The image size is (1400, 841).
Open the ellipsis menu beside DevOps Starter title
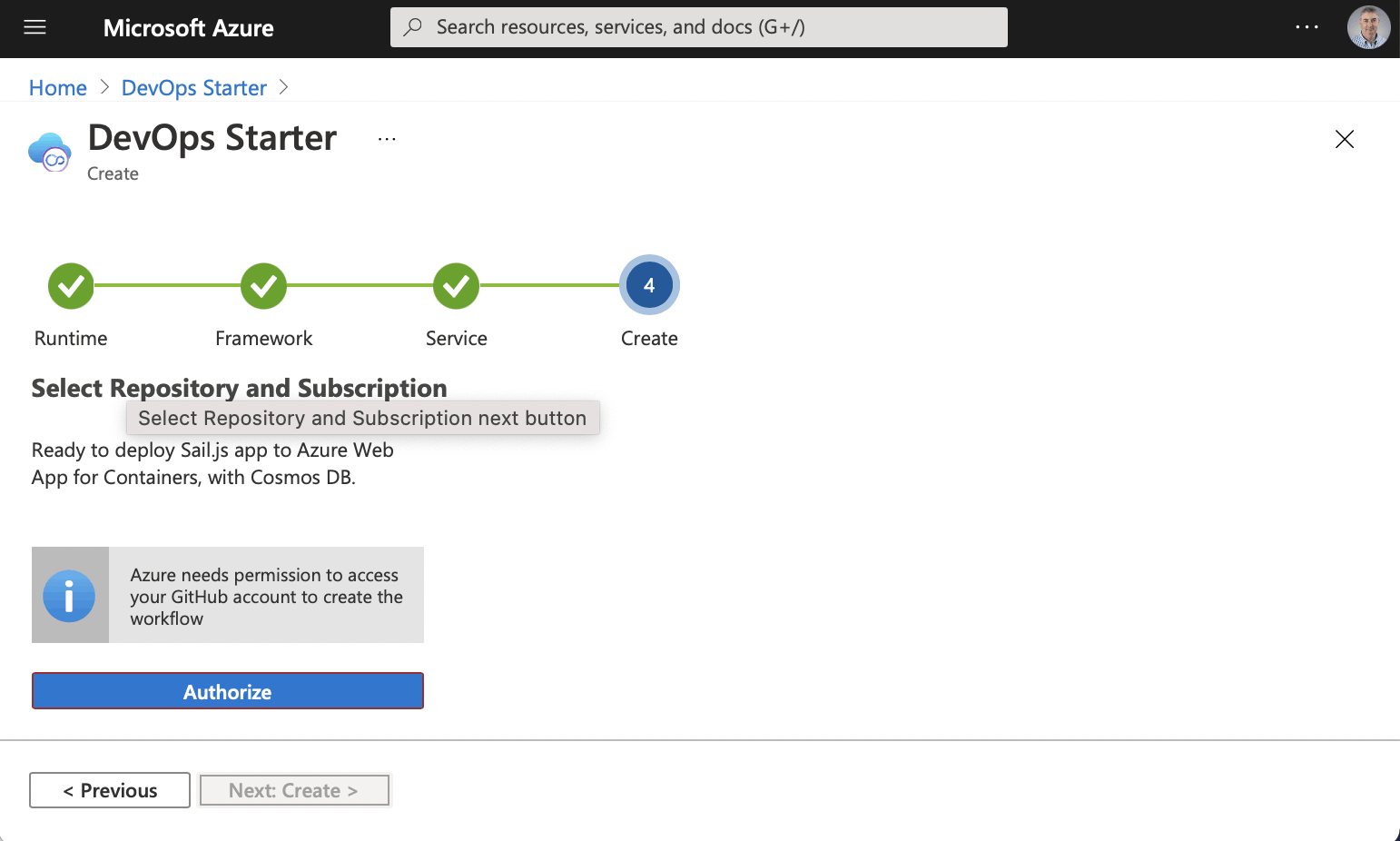point(387,139)
